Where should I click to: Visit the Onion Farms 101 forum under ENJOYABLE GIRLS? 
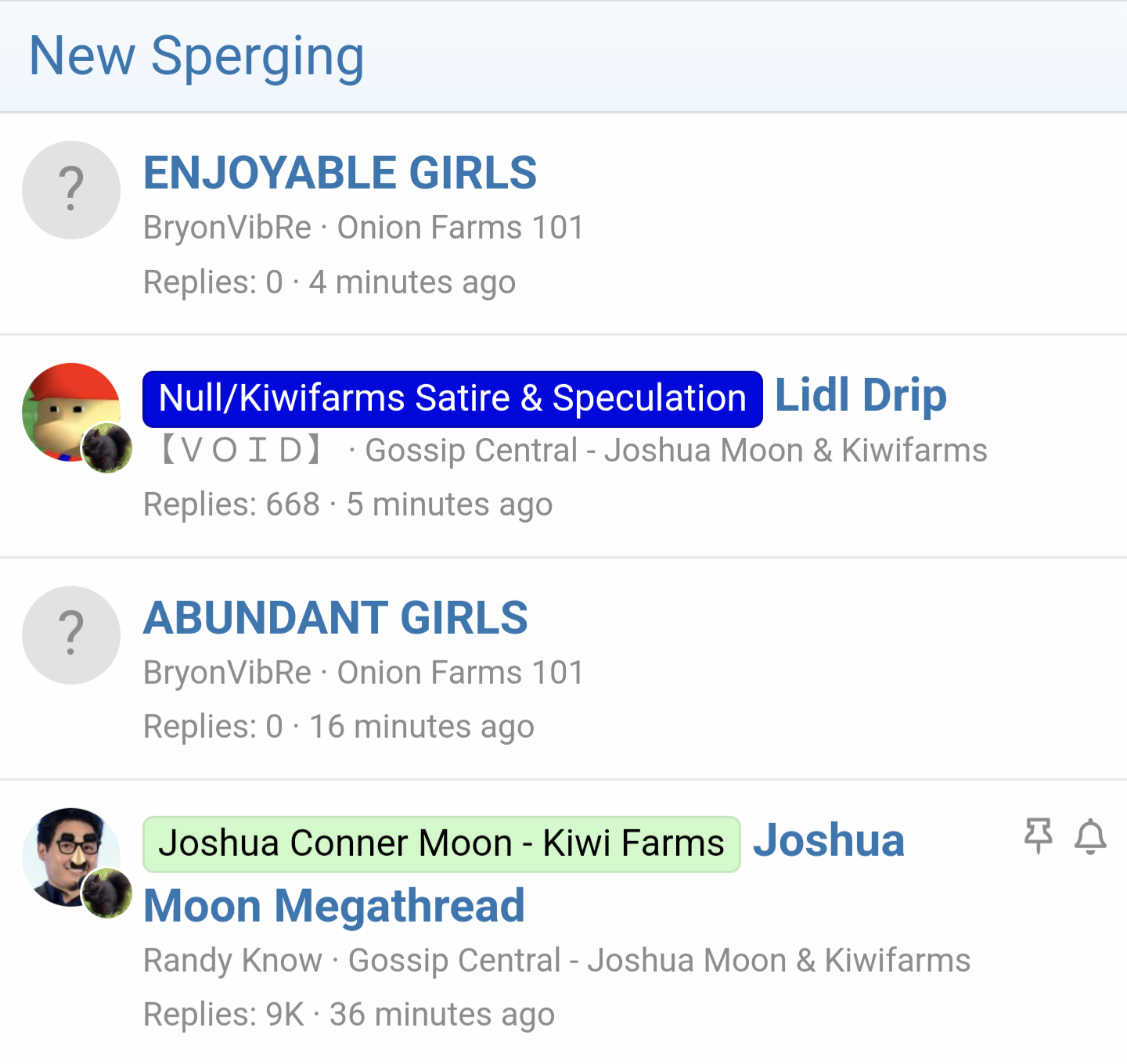(x=460, y=228)
